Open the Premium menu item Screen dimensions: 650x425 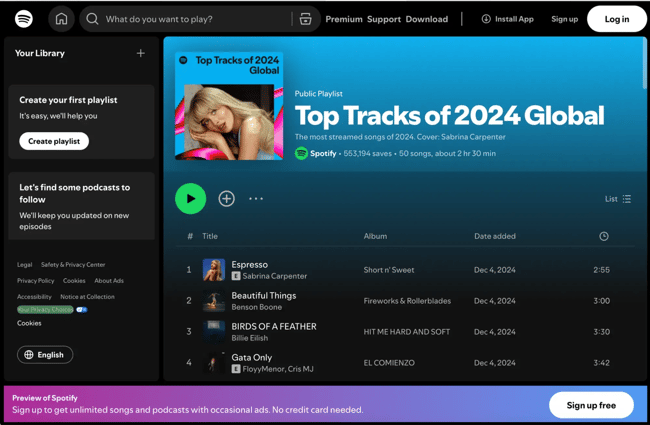344,19
